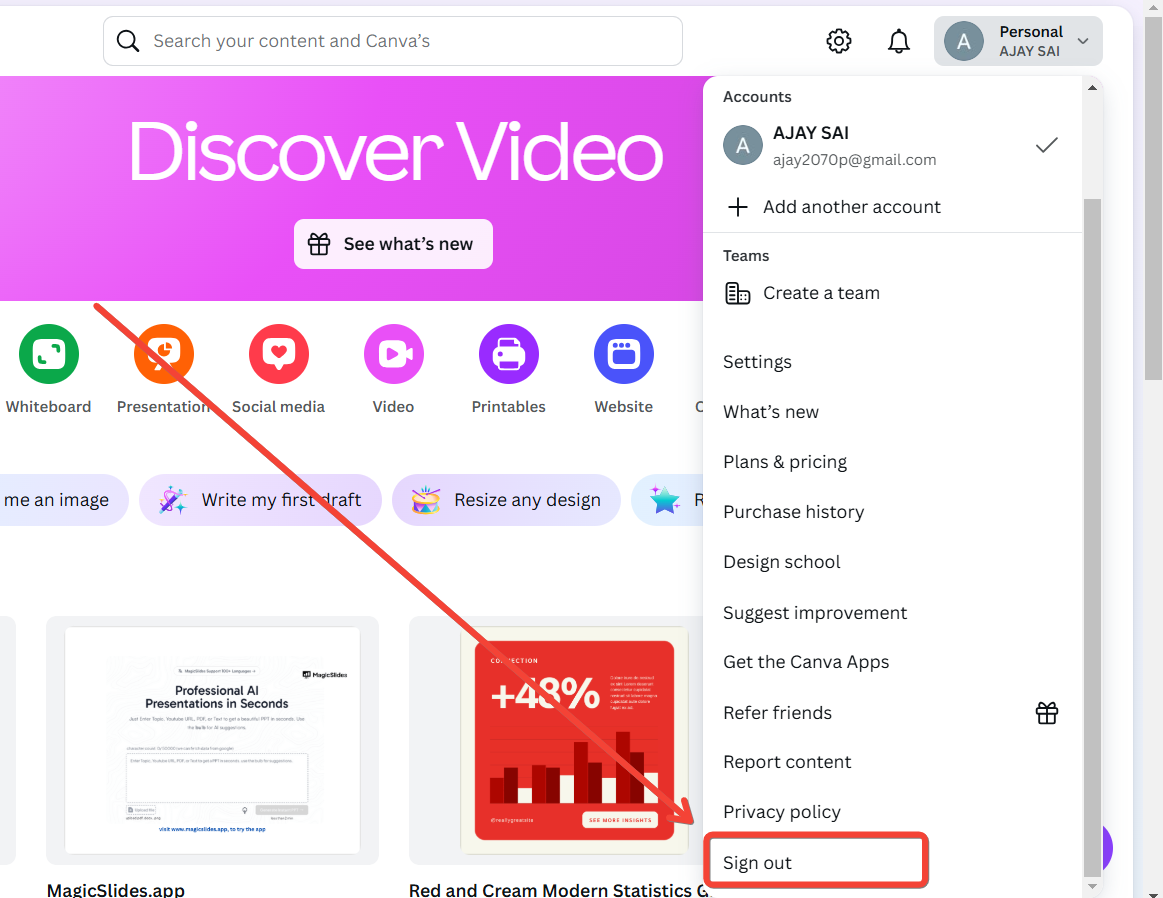The width and height of the screenshot is (1163, 898).
Task: Open Settings from the account menu
Action: [892, 362]
